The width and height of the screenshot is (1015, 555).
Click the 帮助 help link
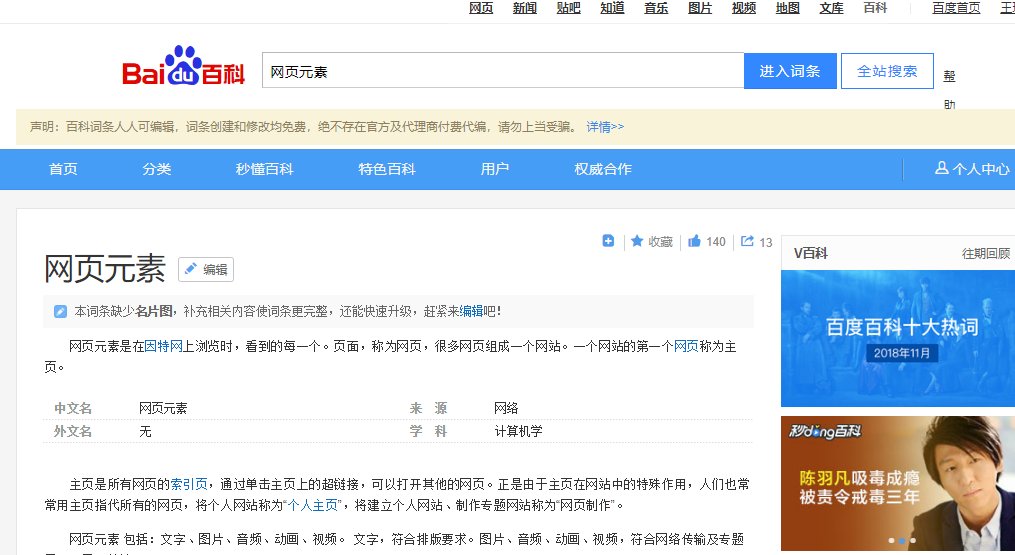(x=950, y=89)
